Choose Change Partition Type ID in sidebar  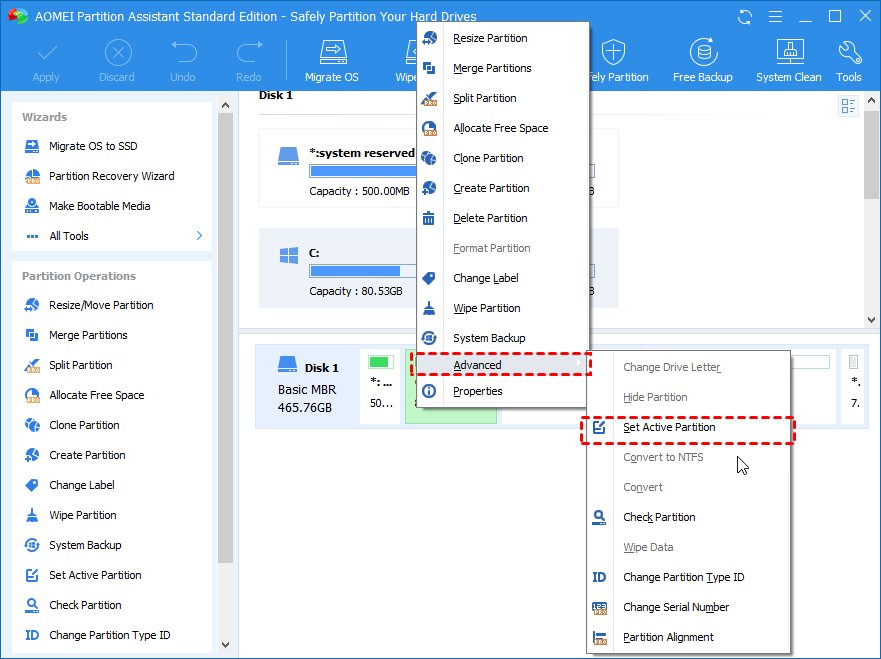(x=112, y=635)
